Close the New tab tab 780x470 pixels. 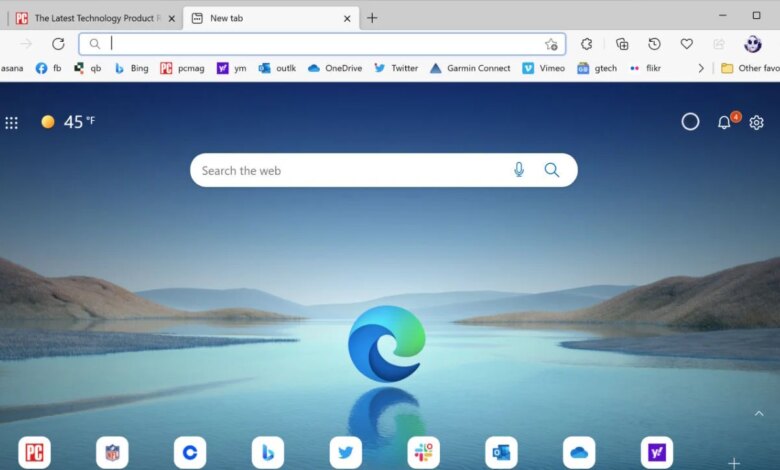pyautogui.click(x=347, y=19)
